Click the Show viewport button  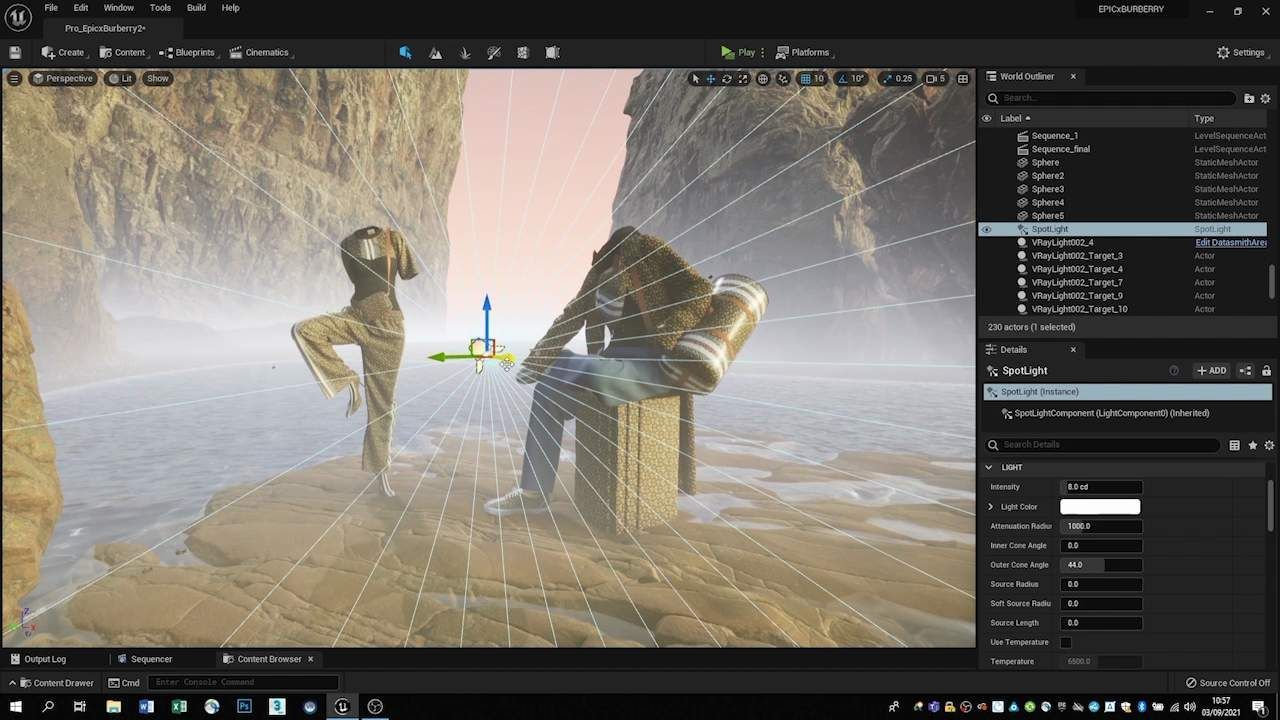point(158,78)
